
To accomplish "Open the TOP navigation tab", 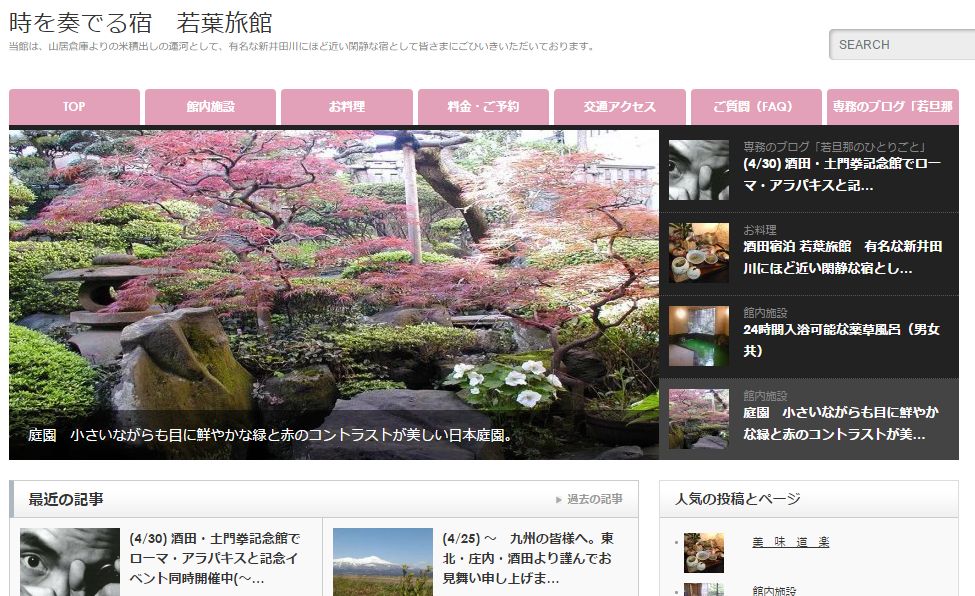I will pyautogui.click(x=74, y=107).
